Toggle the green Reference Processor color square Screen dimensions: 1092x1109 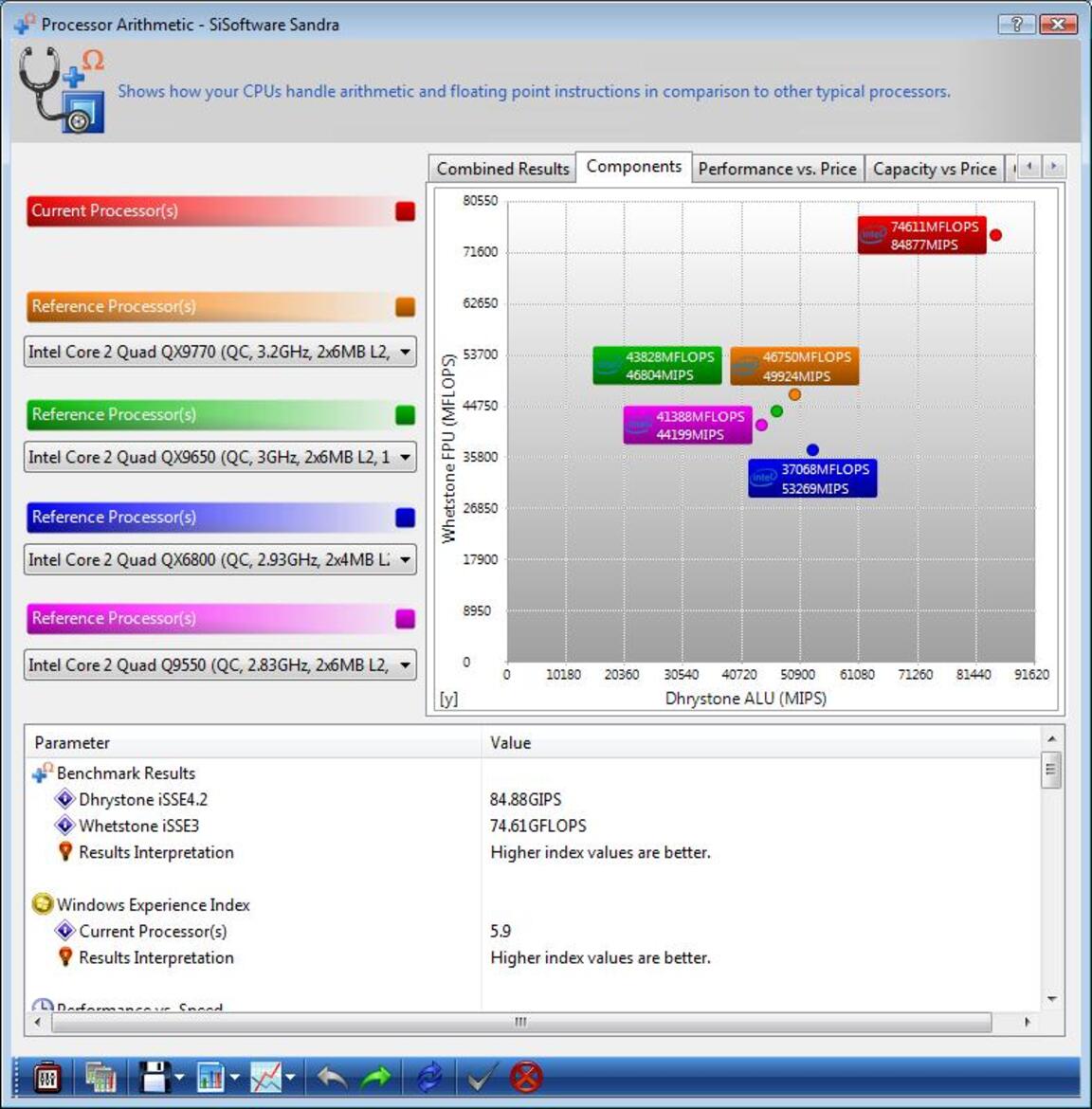(x=406, y=414)
